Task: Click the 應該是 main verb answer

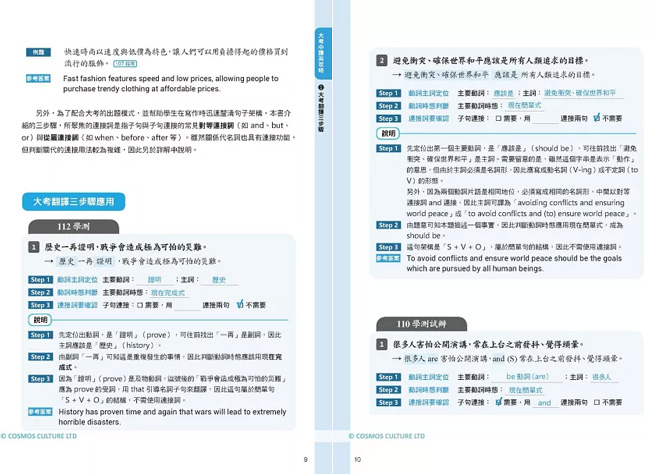Action: [503, 93]
